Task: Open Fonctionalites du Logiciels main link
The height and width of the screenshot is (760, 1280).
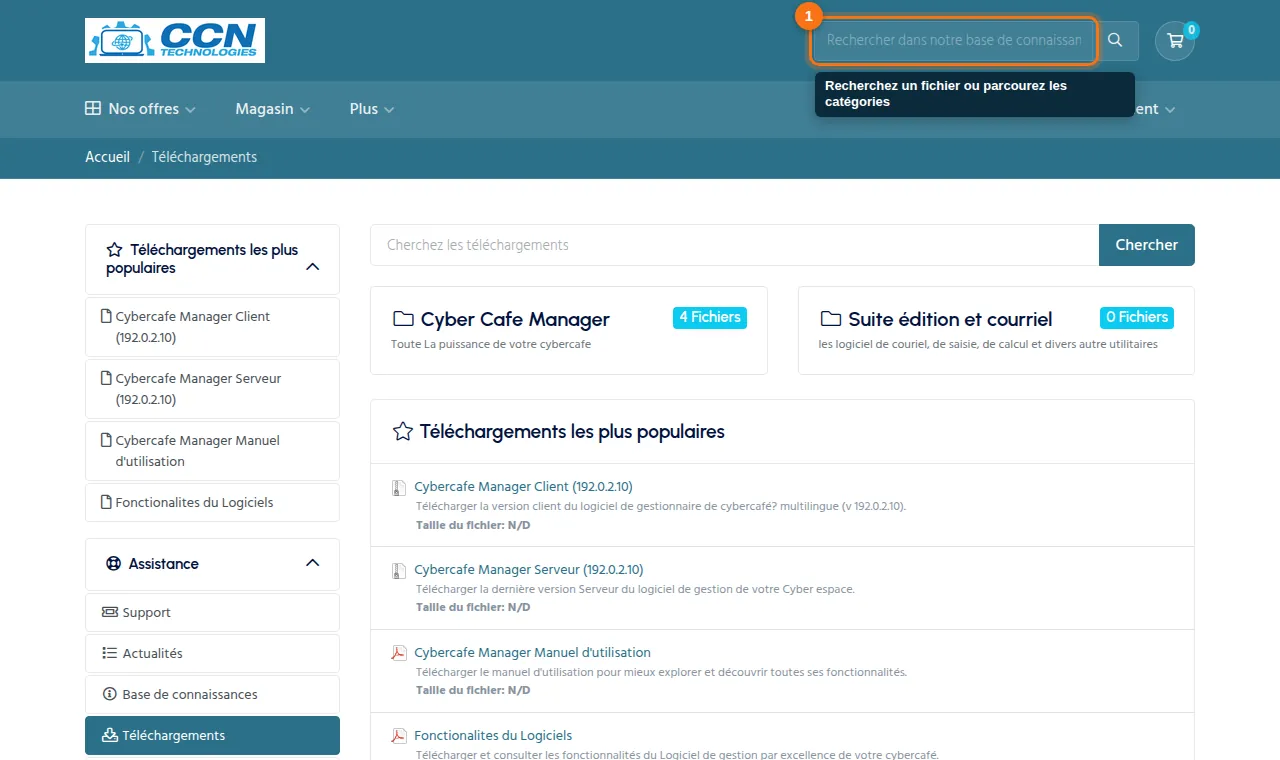Action: pos(493,735)
